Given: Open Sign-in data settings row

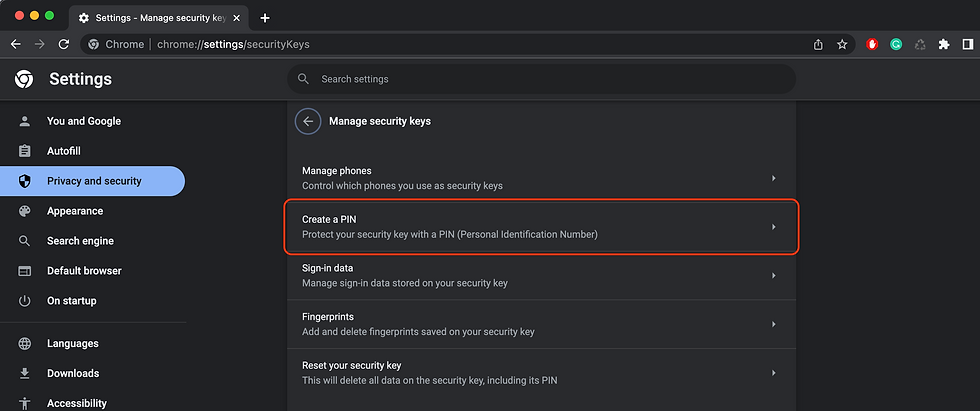Looking at the screenshot, I should point(541,275).
